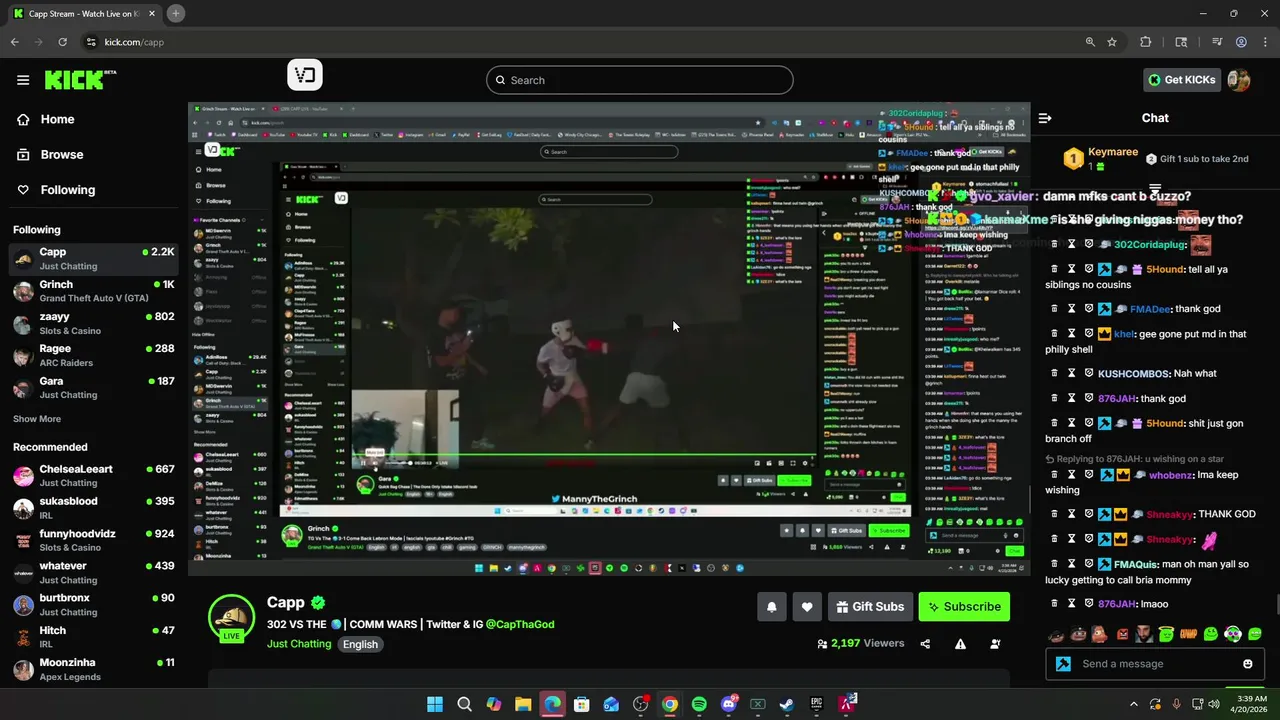Image resolution: width=1280 pixels, height=720 pixels.
Task: Open funnyhoodvidz recommended channel
Action: pyautogui.click(x=94, y=540)
